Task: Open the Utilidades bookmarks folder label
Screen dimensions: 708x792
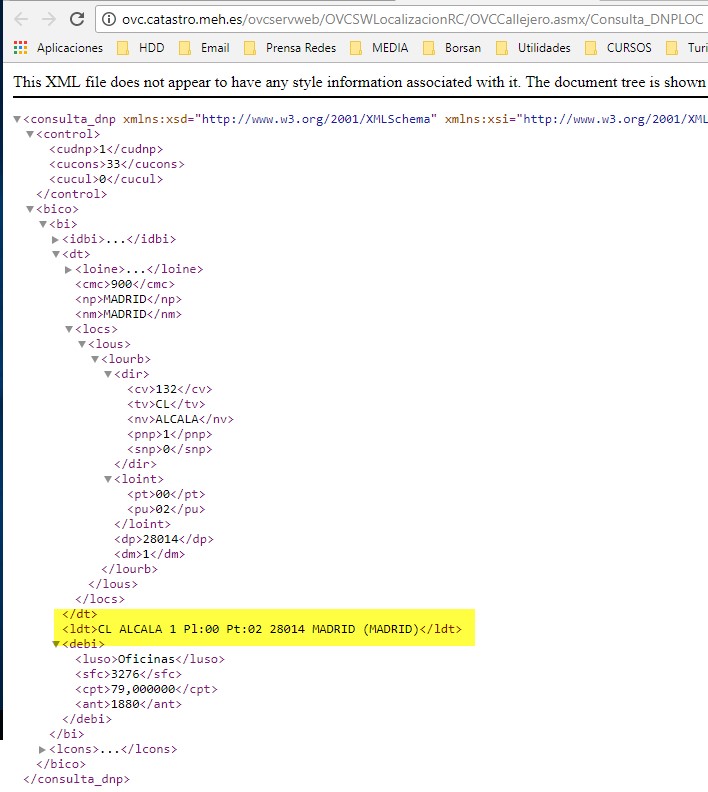Action: [x=544, y=47]
